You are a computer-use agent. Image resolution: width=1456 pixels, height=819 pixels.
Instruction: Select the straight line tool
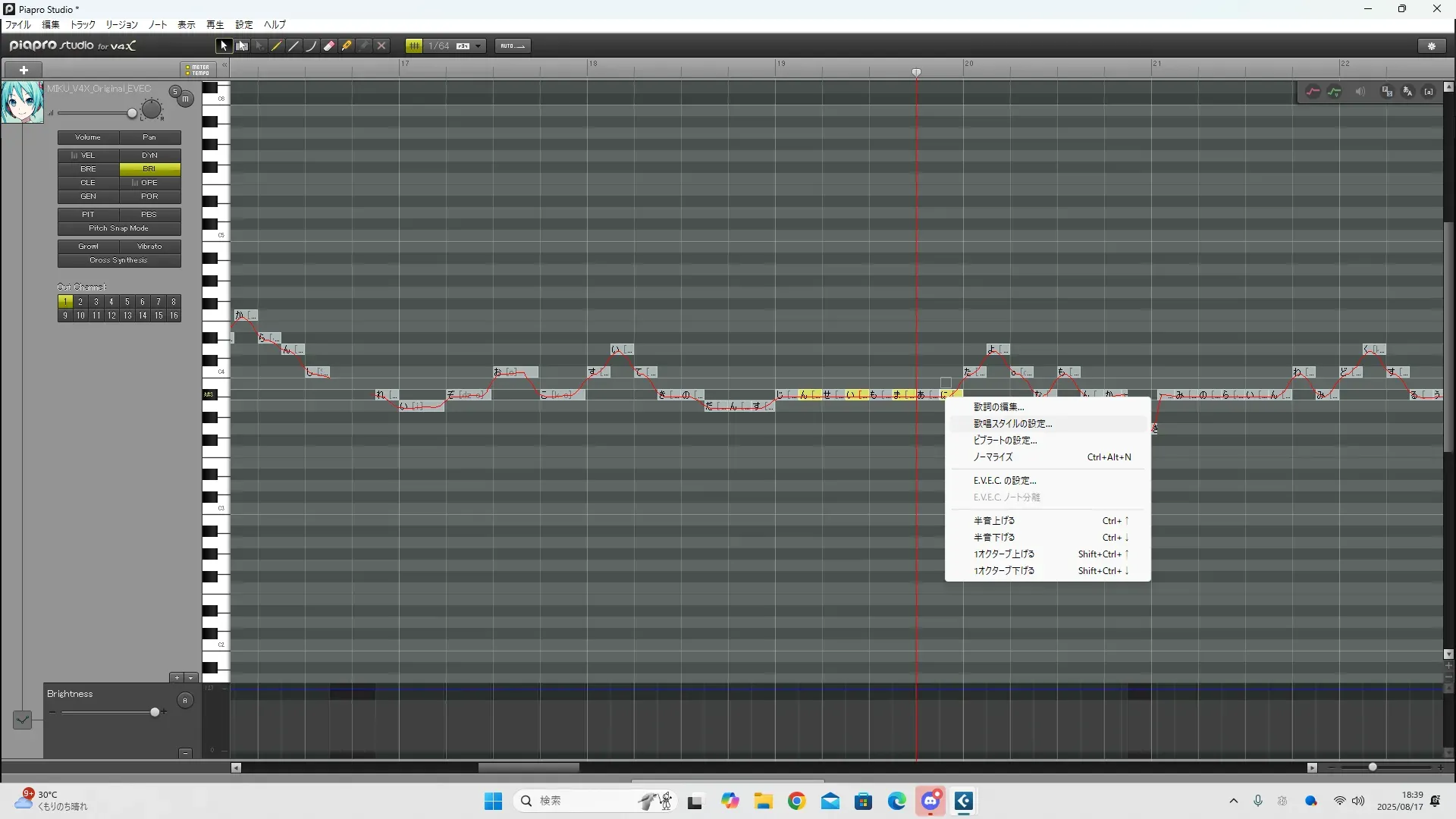(x=294, y=46)
